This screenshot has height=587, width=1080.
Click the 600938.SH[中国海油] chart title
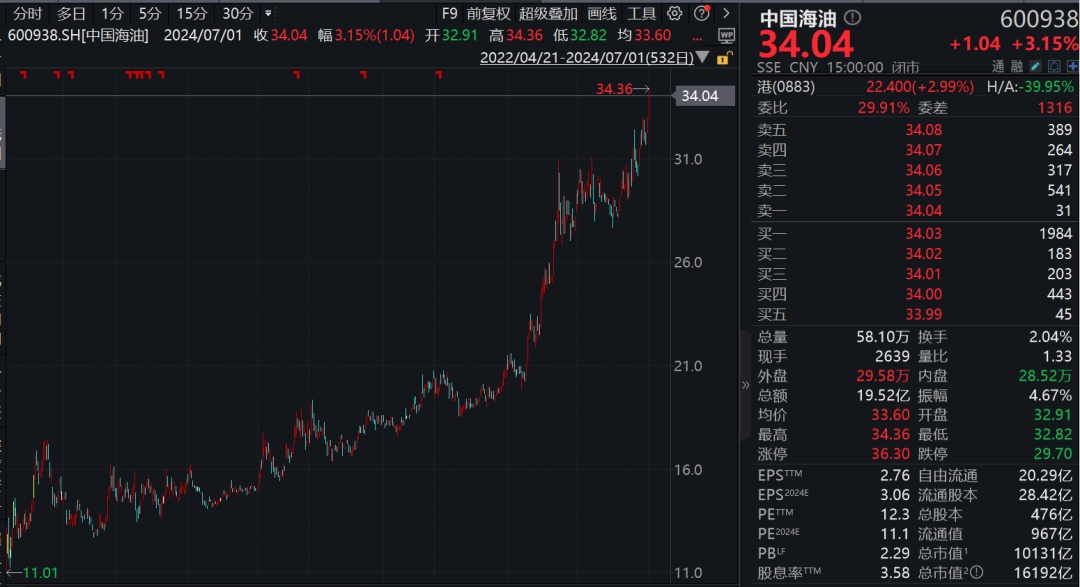coord(78,35)
